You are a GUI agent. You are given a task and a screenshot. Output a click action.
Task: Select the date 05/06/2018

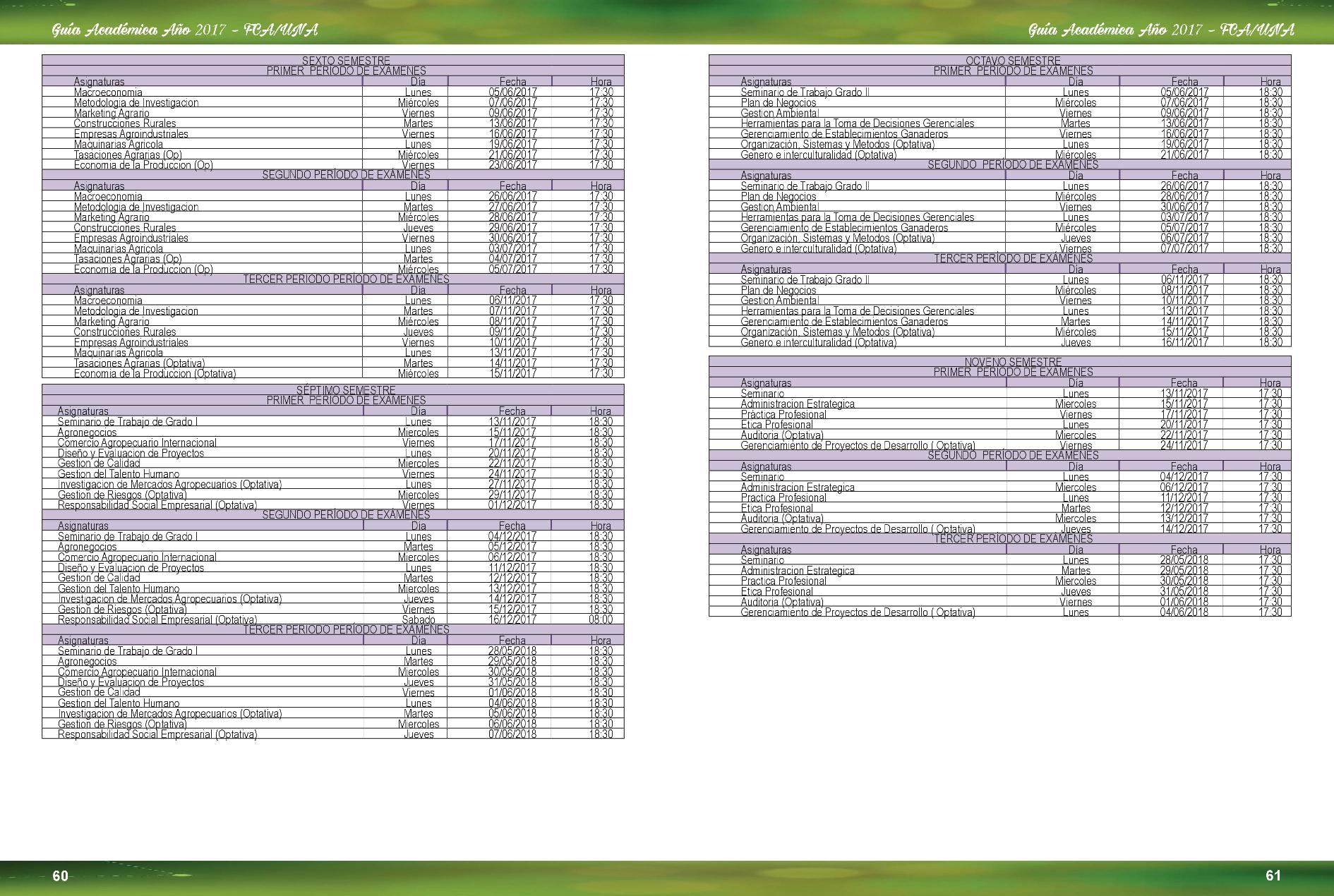pos(512,713)
